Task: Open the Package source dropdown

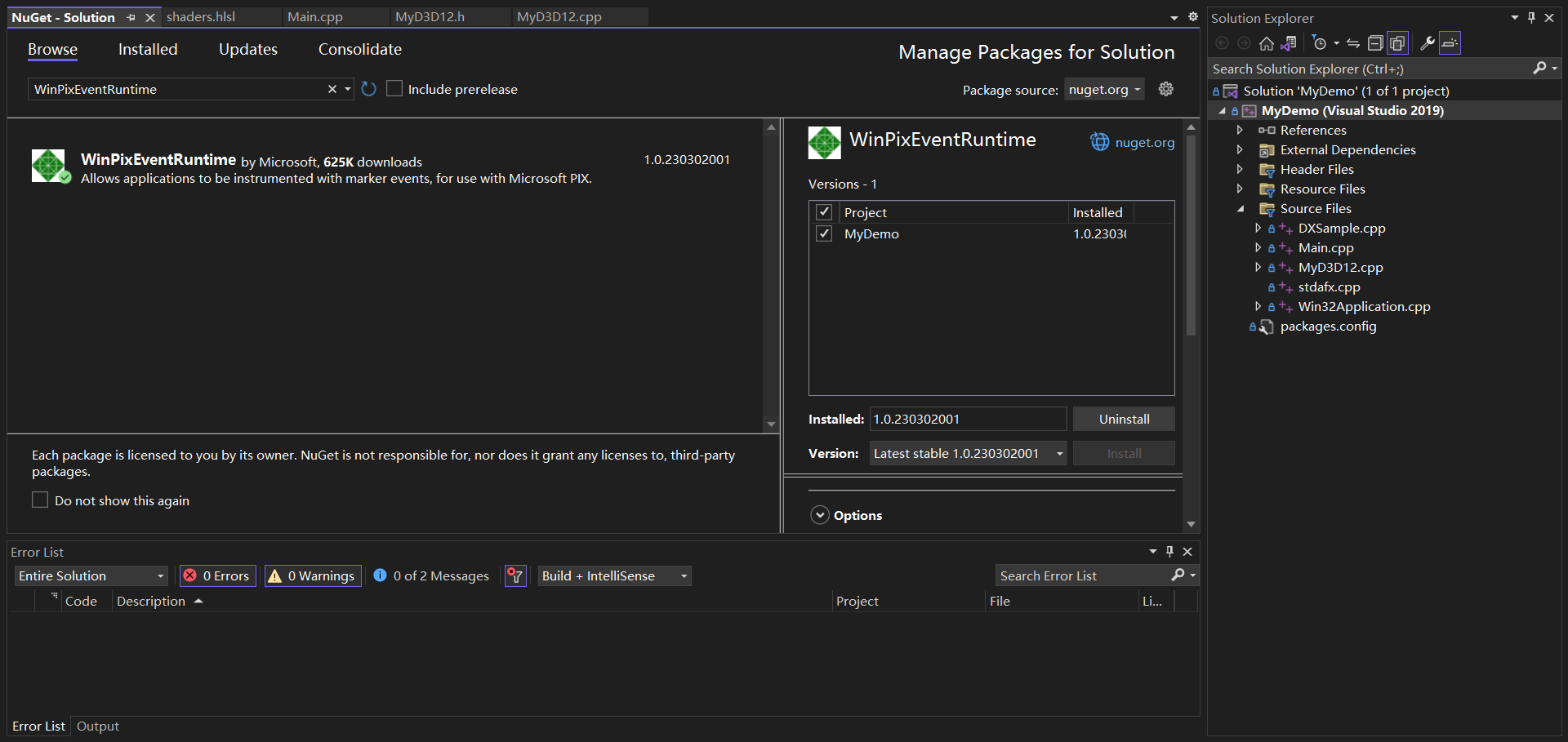Action: pyautogui.click(x=1104, y=90)
